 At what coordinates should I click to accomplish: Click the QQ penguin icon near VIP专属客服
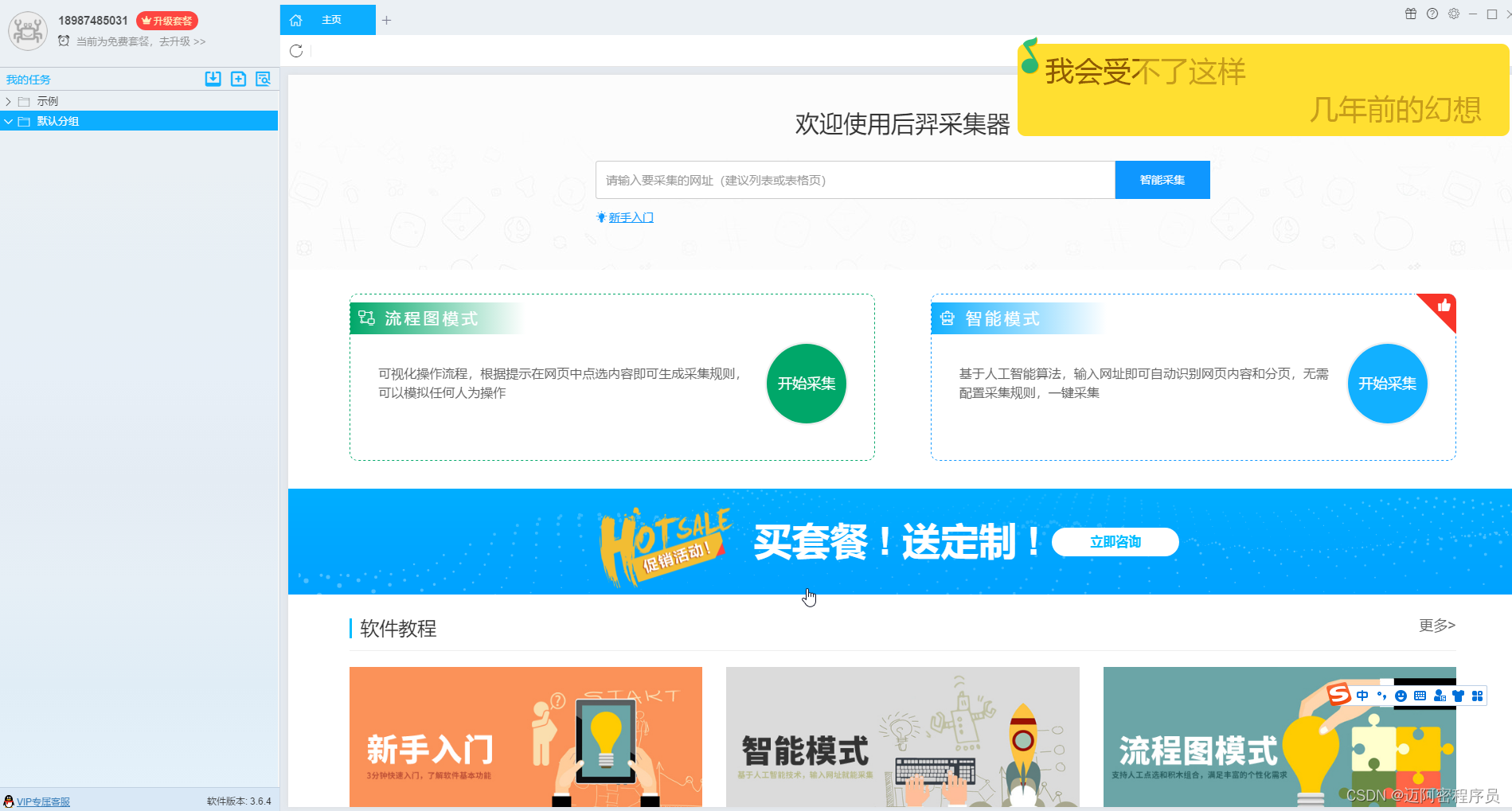click(9, 801)
